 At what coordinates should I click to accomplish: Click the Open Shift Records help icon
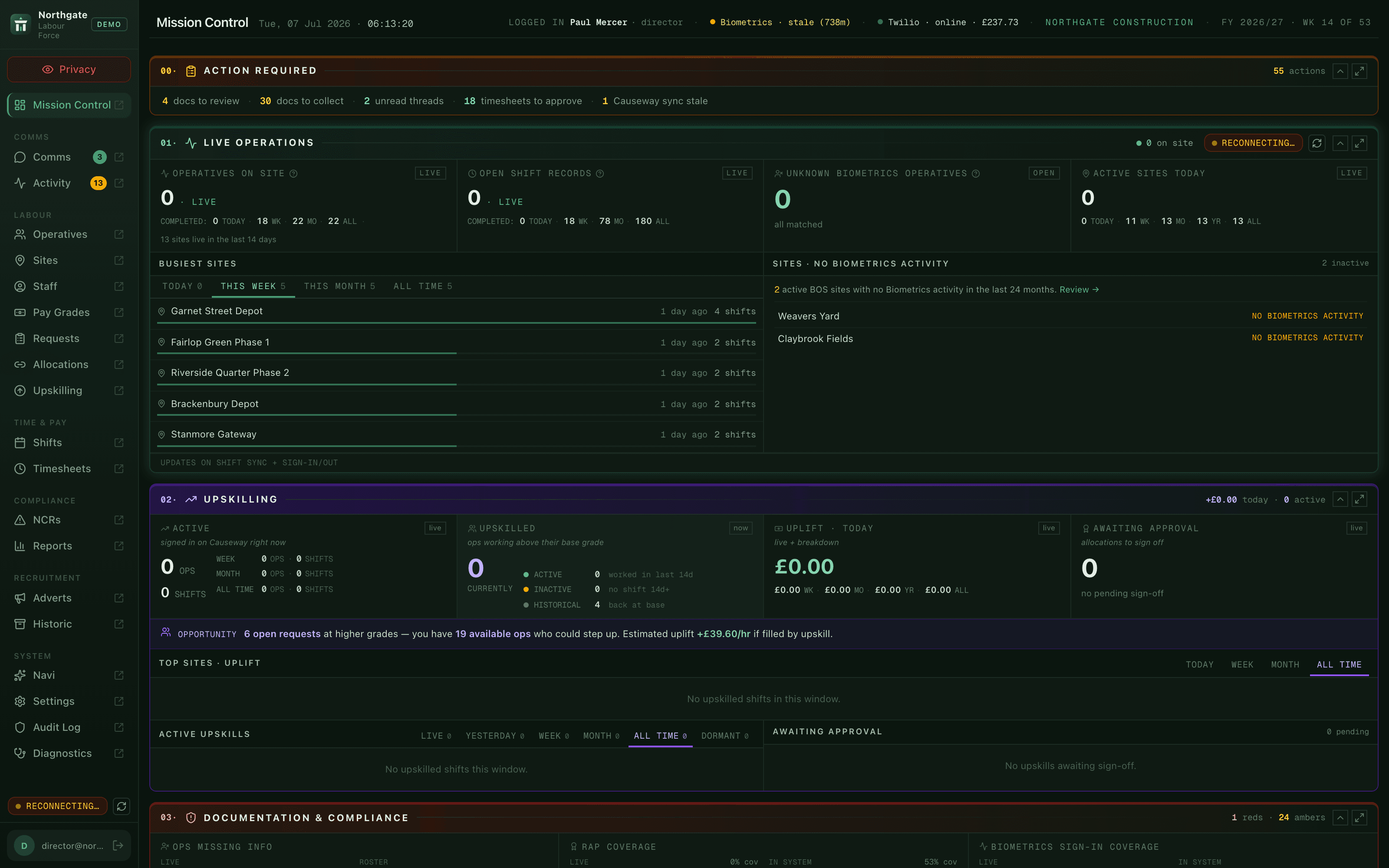(600, 173)
